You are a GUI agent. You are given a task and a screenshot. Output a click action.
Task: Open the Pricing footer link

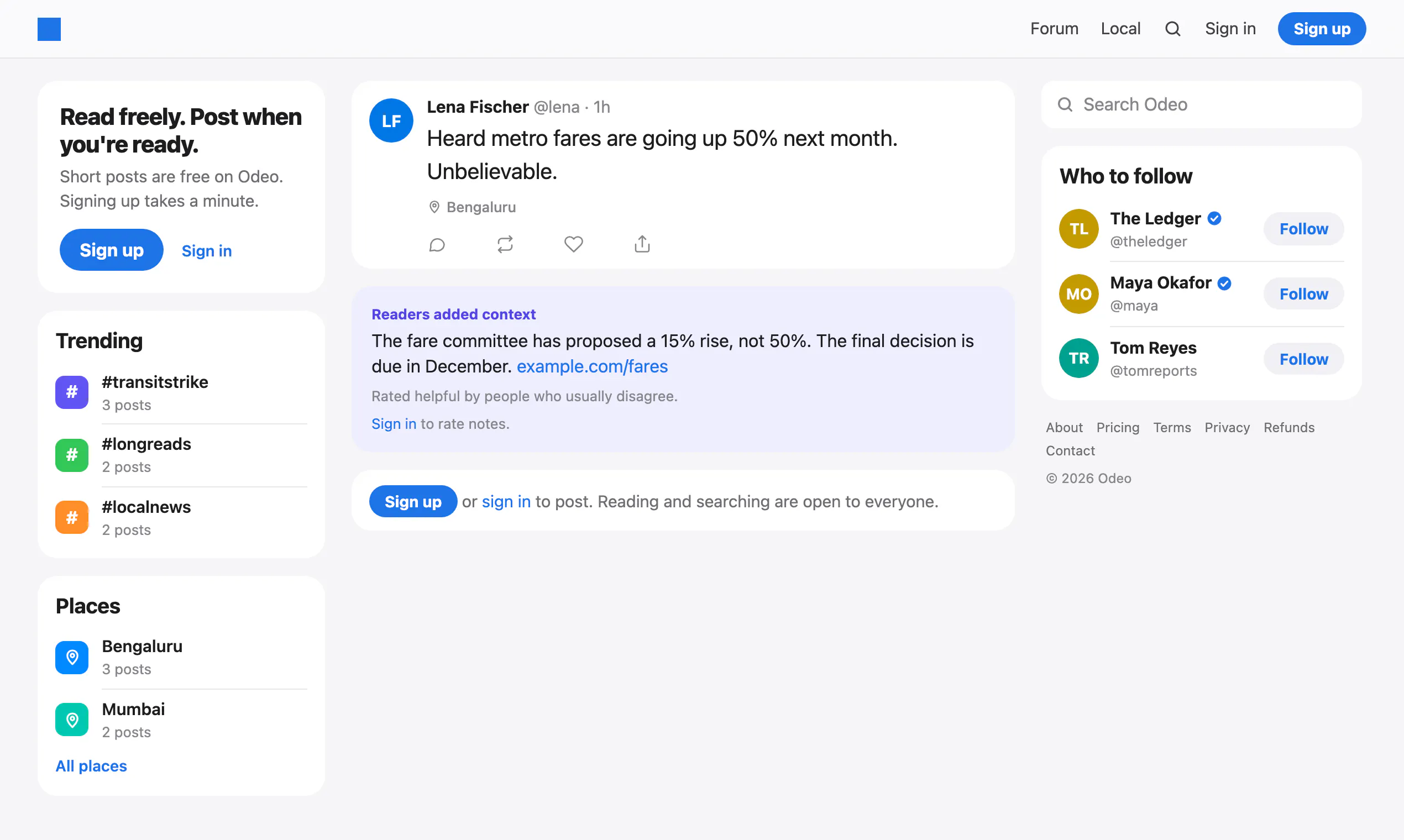coord(1118,427)
